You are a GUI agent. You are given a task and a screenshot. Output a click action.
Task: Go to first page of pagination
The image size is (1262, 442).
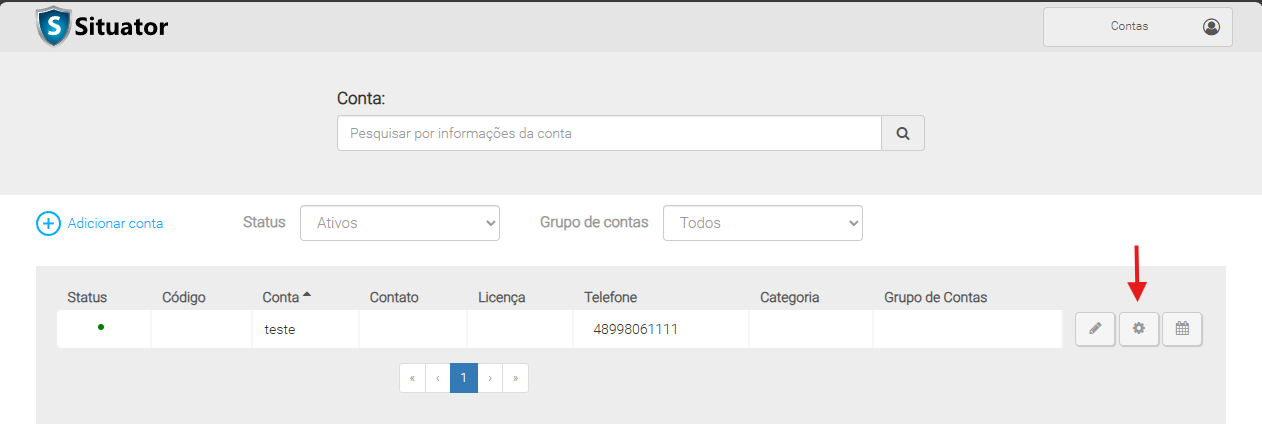[412, 379]
